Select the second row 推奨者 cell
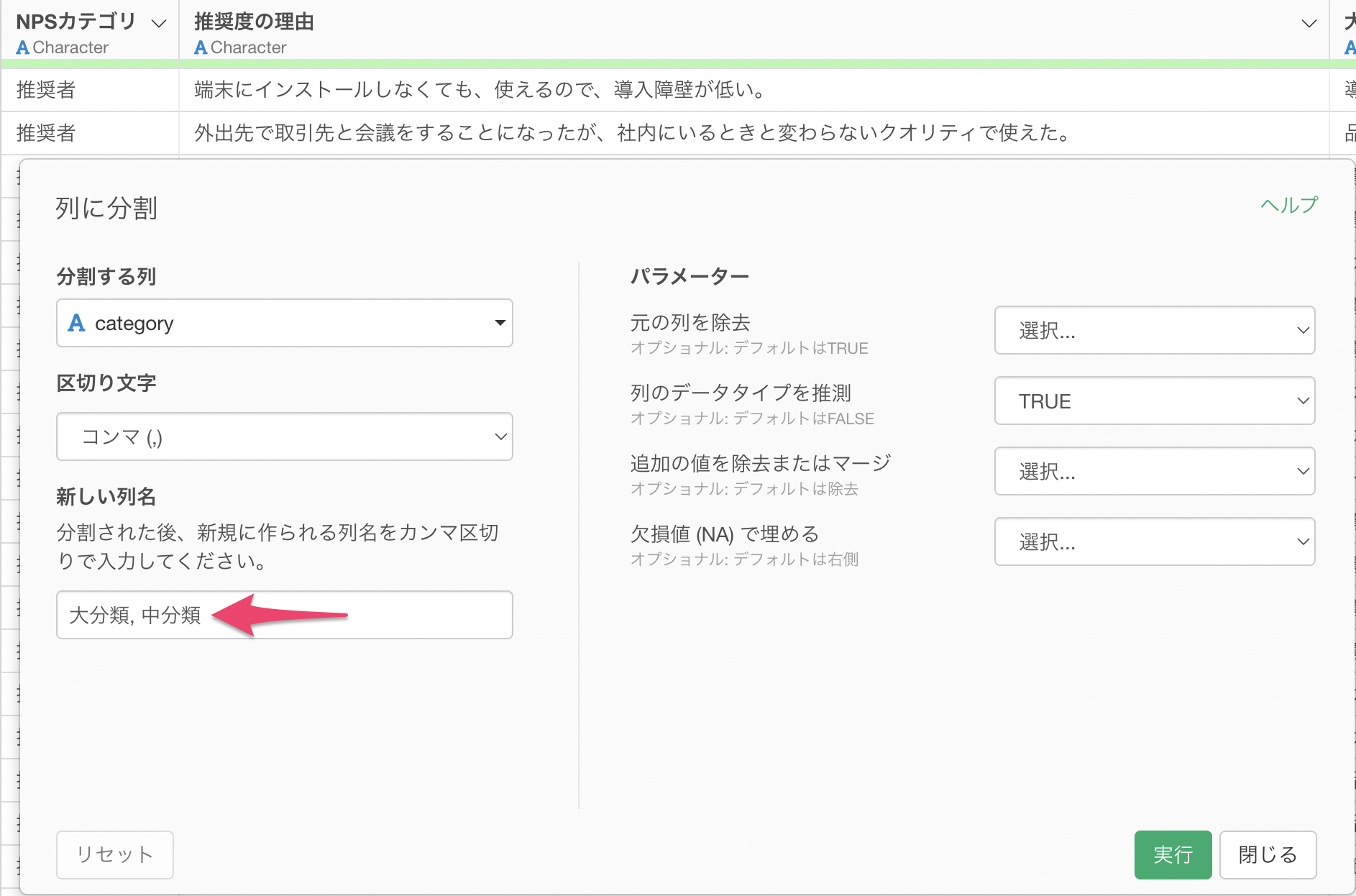Screen dimensions: 1356x896 90,133
